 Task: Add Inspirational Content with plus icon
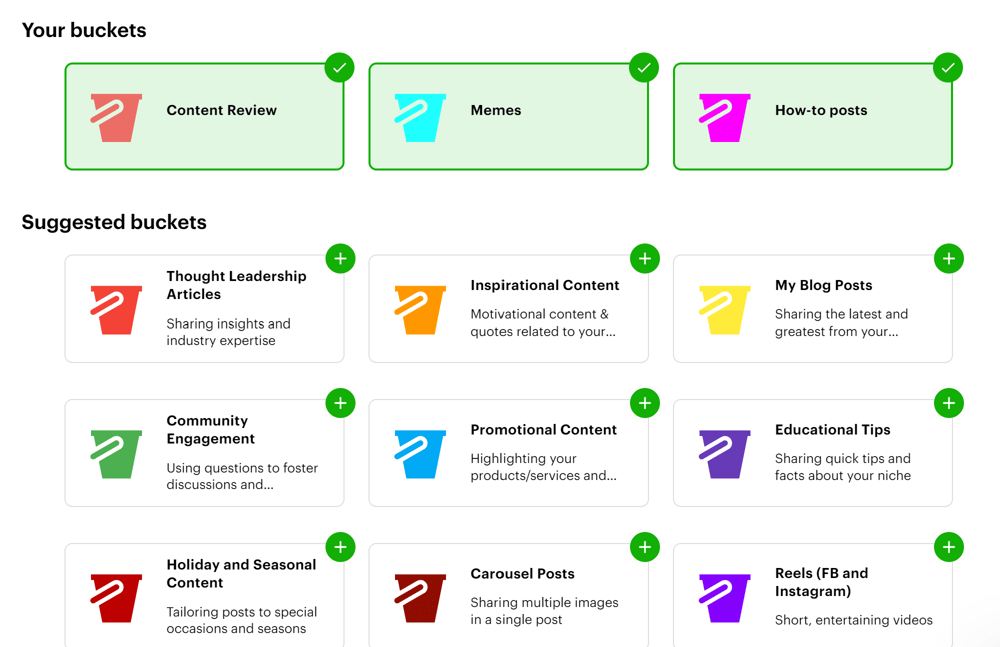[645, 258]
